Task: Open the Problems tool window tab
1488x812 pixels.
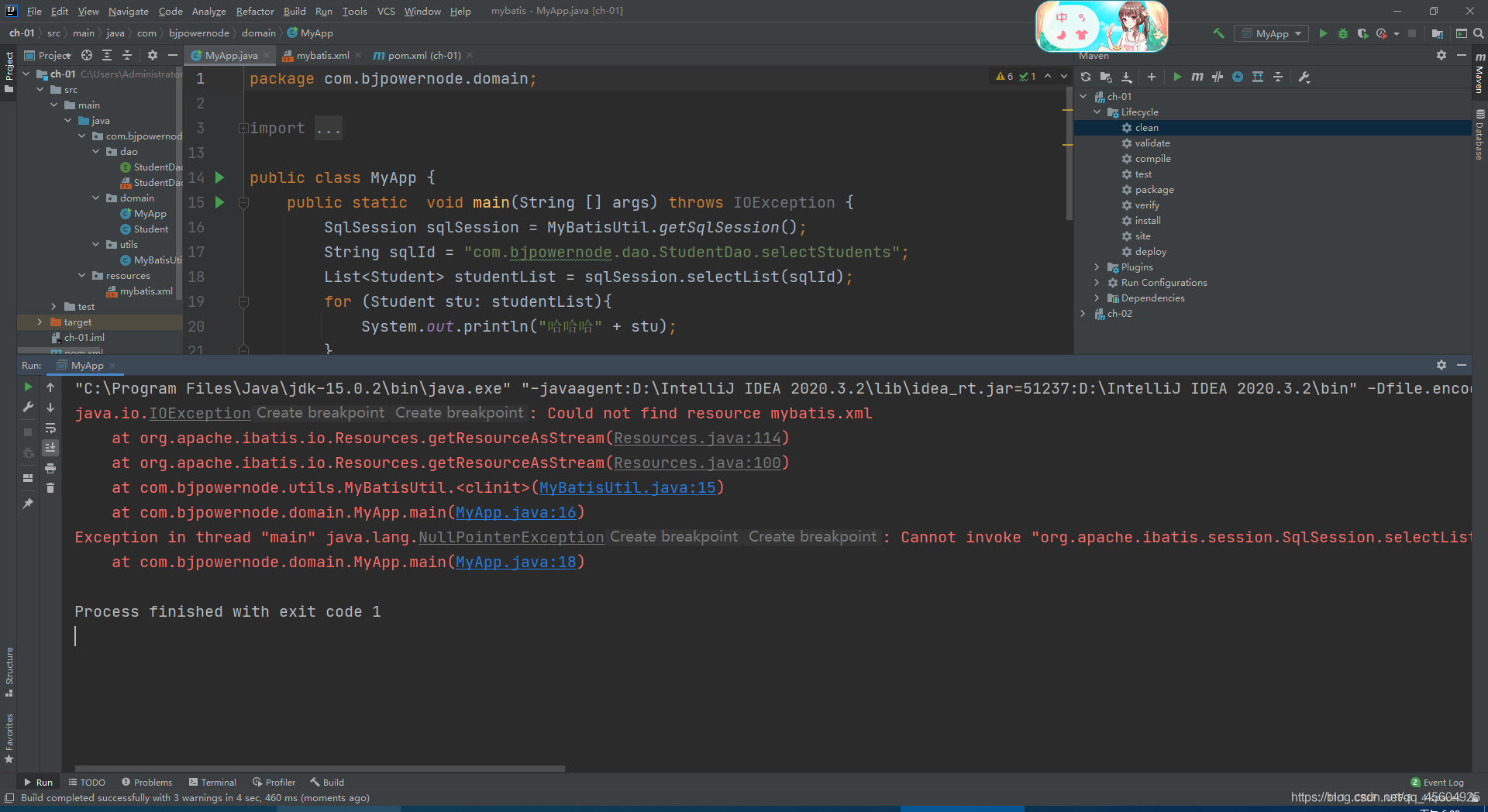Action: [146, 782]
